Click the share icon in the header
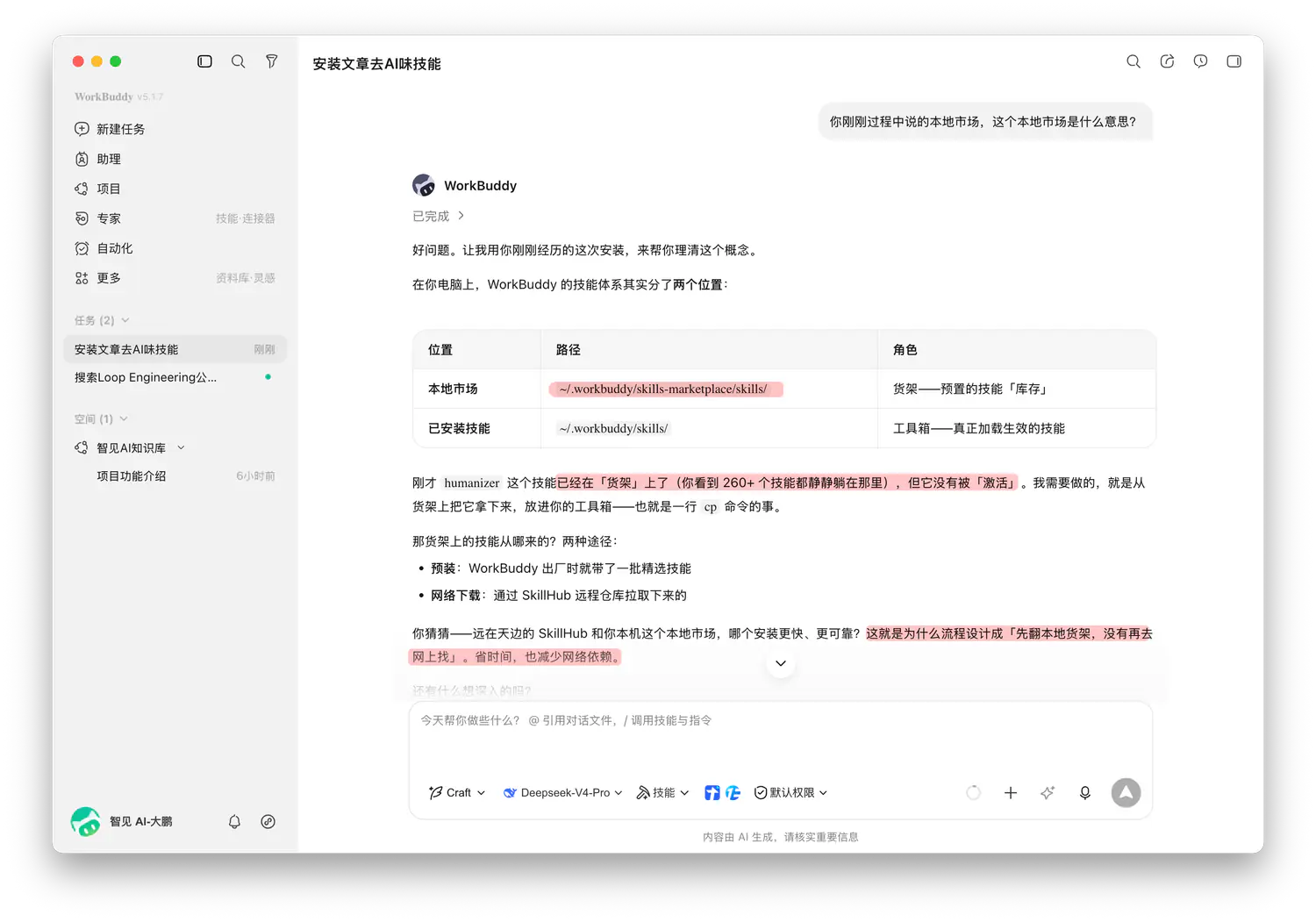 [x=1167, y=61]
